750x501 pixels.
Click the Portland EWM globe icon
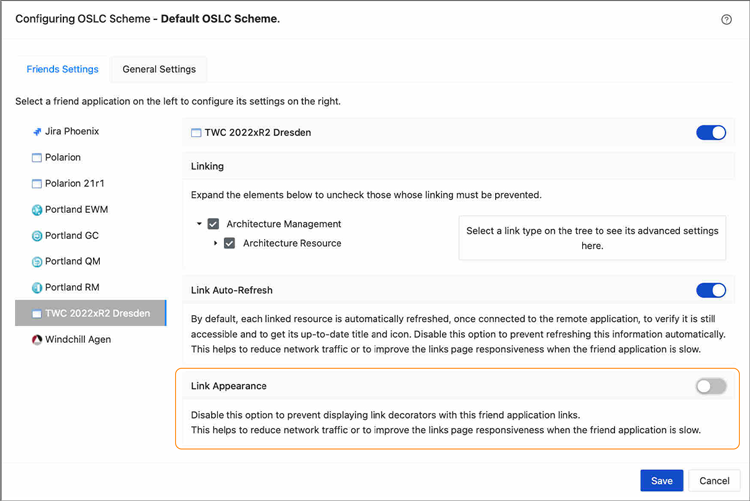(x=37, y=210)
